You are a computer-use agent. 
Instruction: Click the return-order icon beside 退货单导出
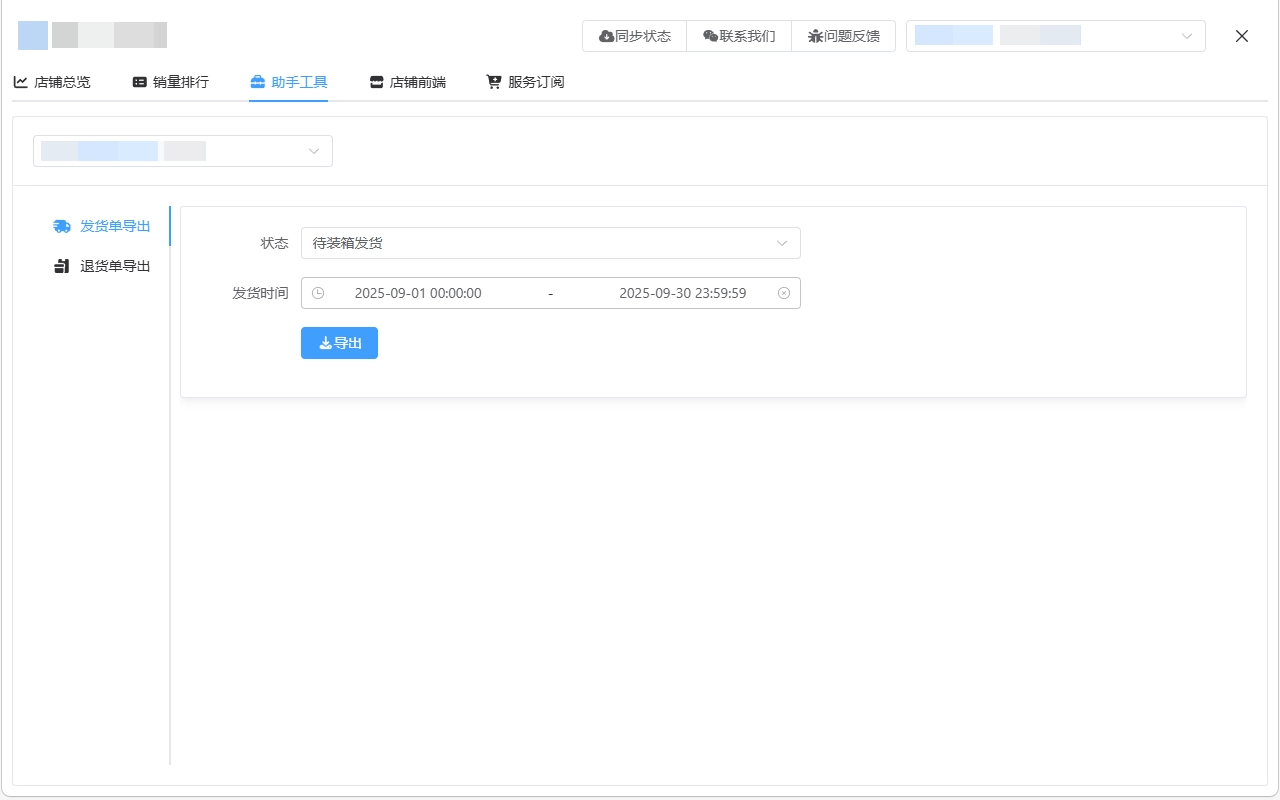click(x=61, y=266)
